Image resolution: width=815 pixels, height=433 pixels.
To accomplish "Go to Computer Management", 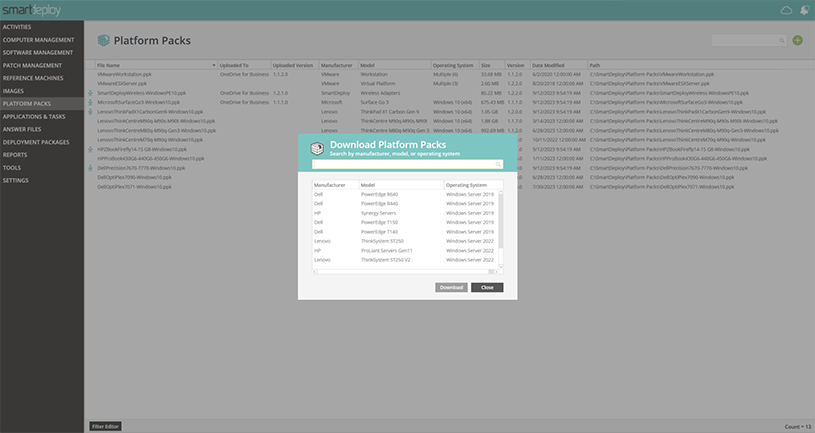I will (38, 40).
